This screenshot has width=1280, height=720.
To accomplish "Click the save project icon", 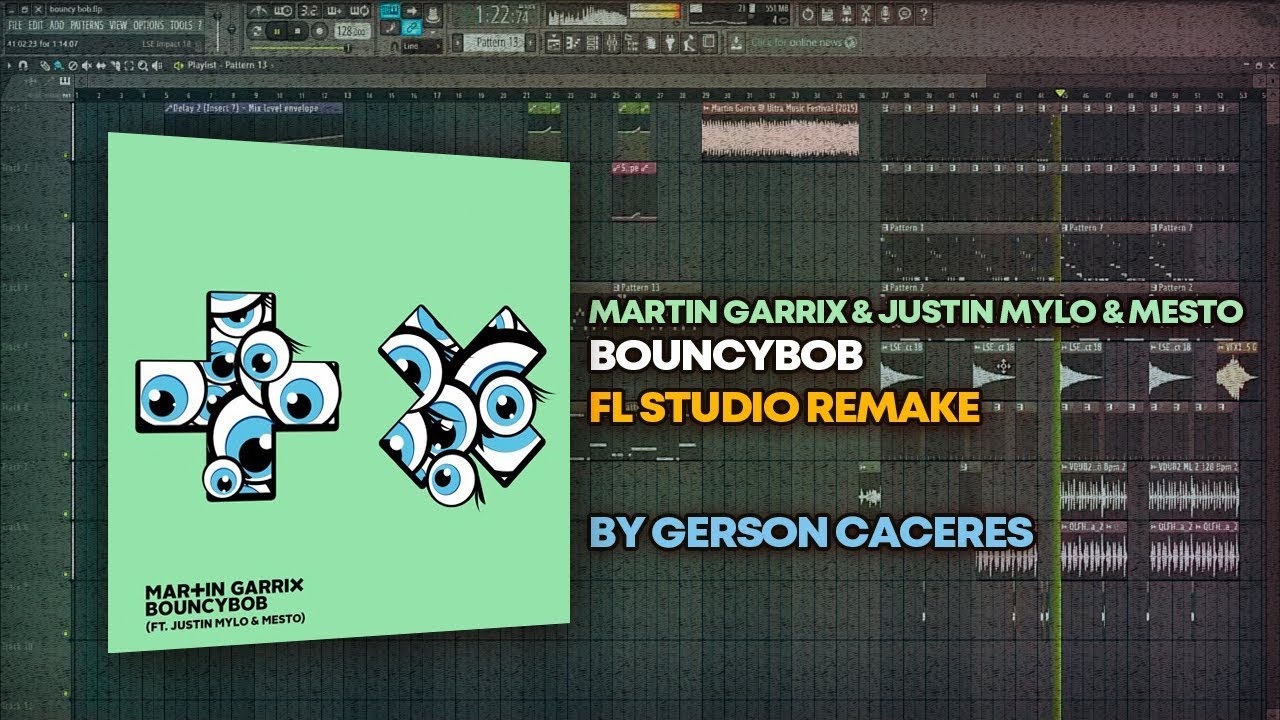I will point(827,14).
